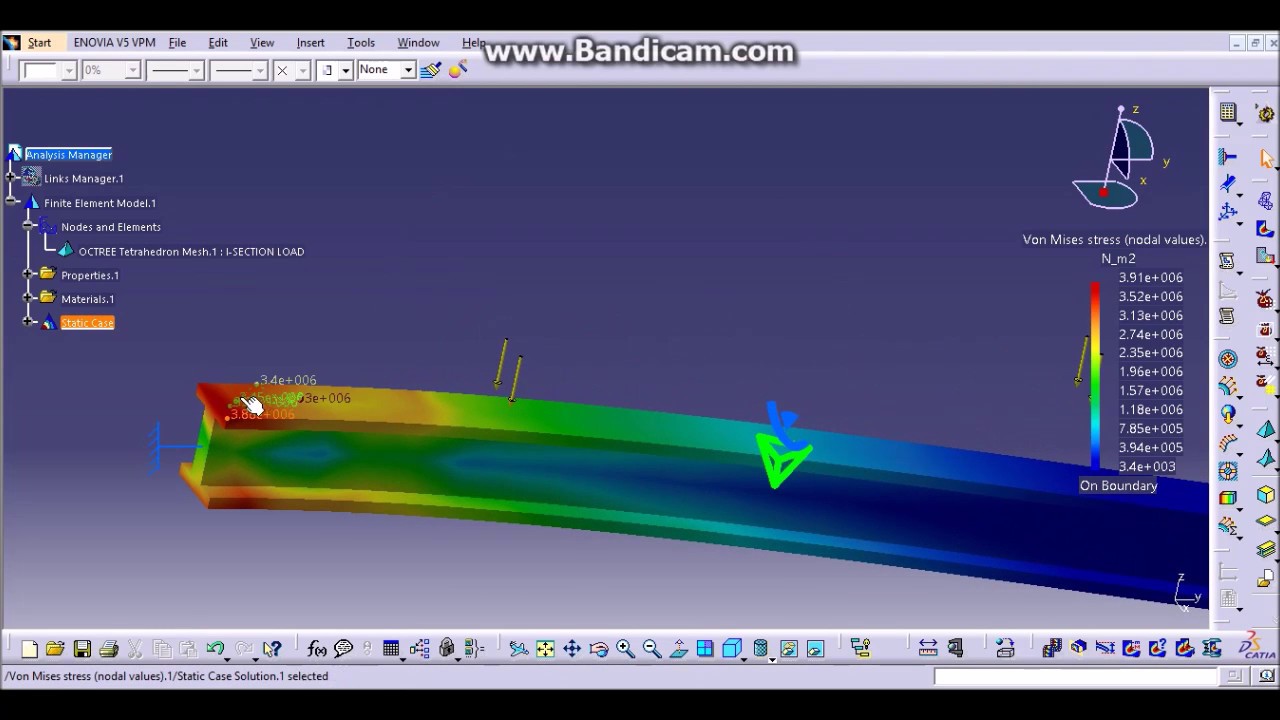
Task: Click the command input field in status bar
Action: [1075, 676]
